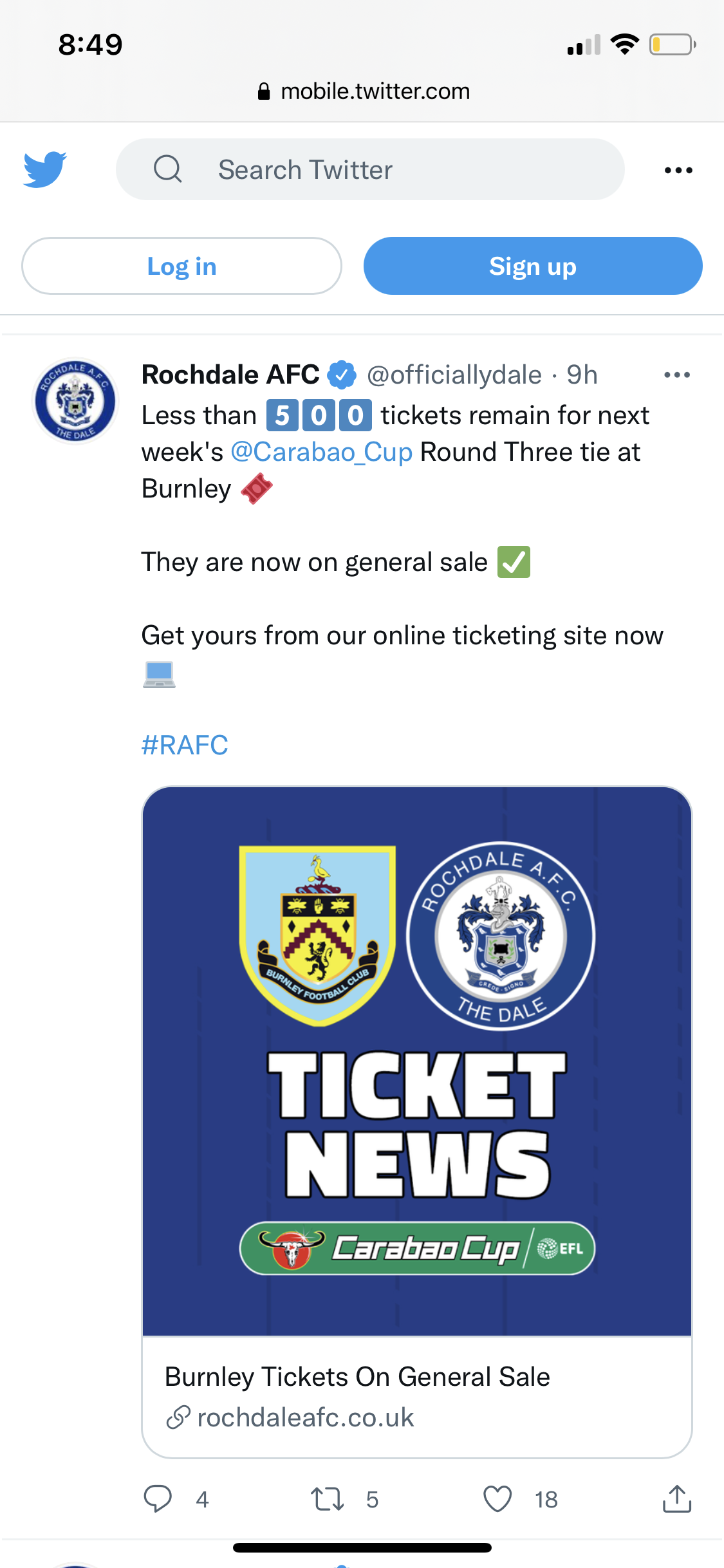Image resolution: width=724 pixels, height=1568 pixels.
Task: Click the reply speech bubble icon
Action: point(158,1498)
